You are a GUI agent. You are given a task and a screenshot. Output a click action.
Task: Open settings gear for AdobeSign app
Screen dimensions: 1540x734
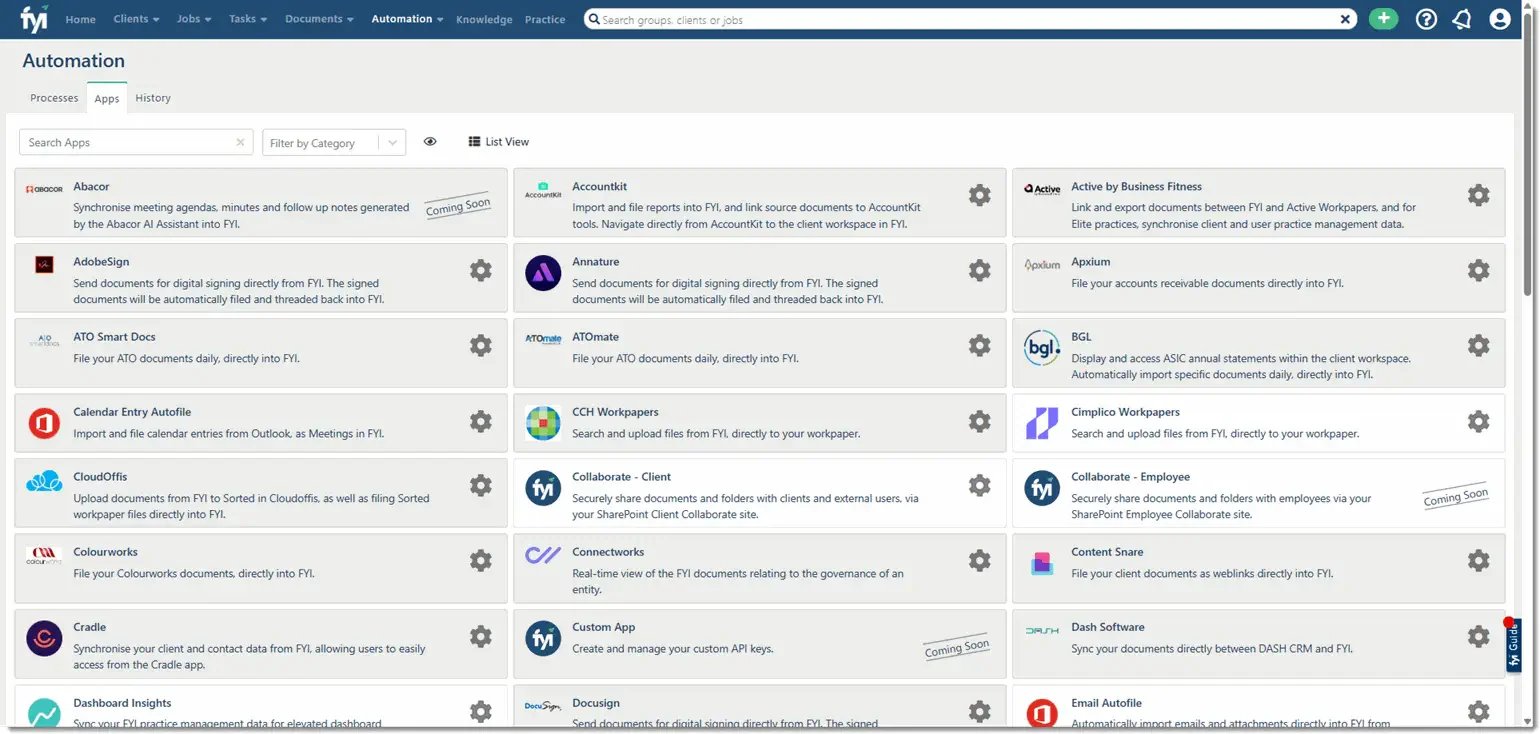[x=481, y=270]
